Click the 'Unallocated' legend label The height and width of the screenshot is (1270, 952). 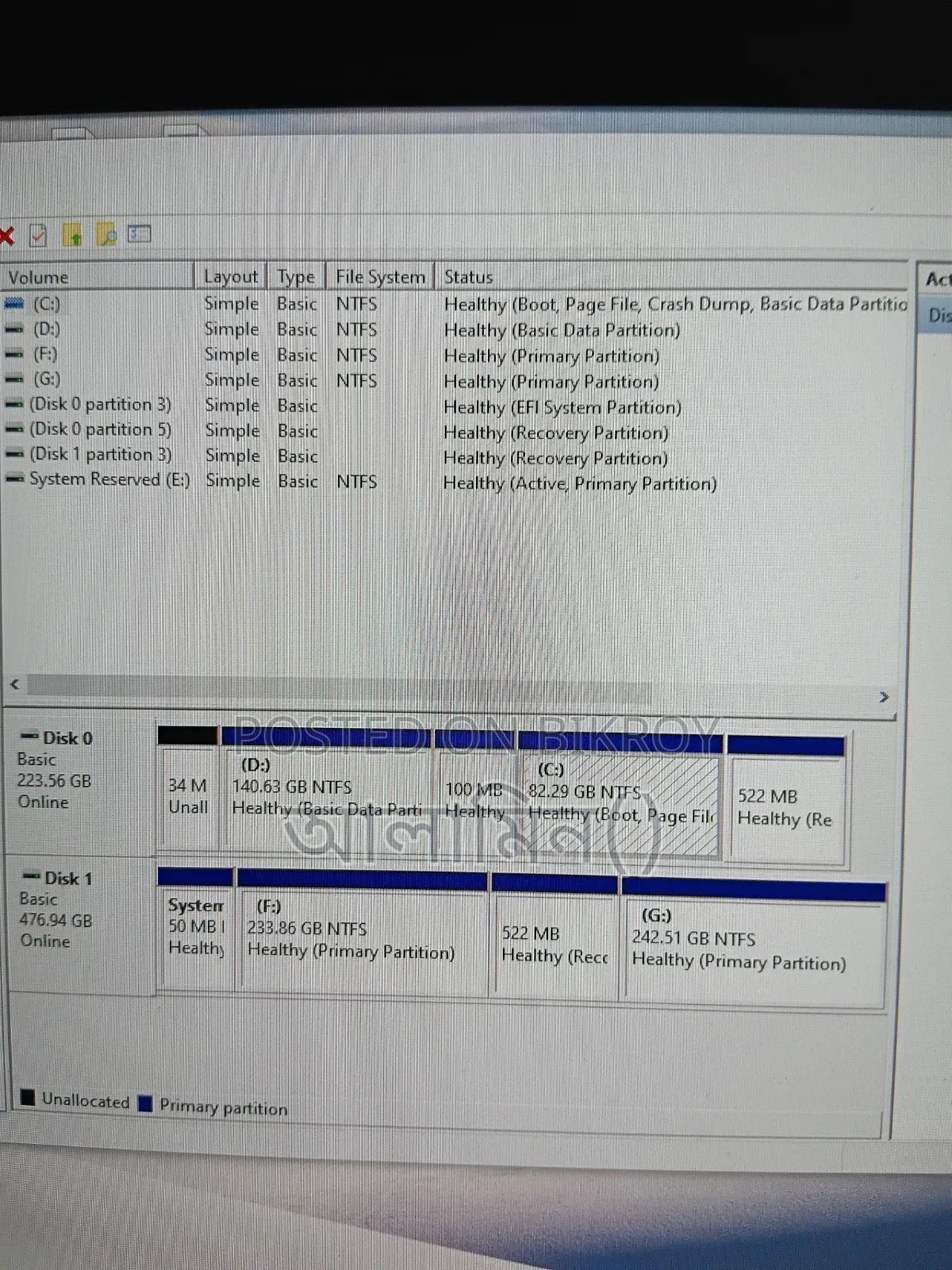point(86,1100)
